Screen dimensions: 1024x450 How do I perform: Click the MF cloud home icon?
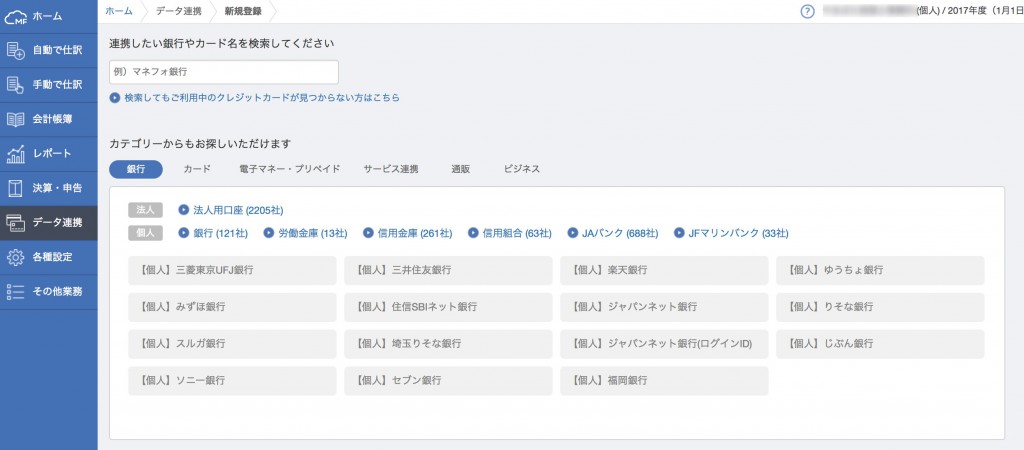point(15,16)
